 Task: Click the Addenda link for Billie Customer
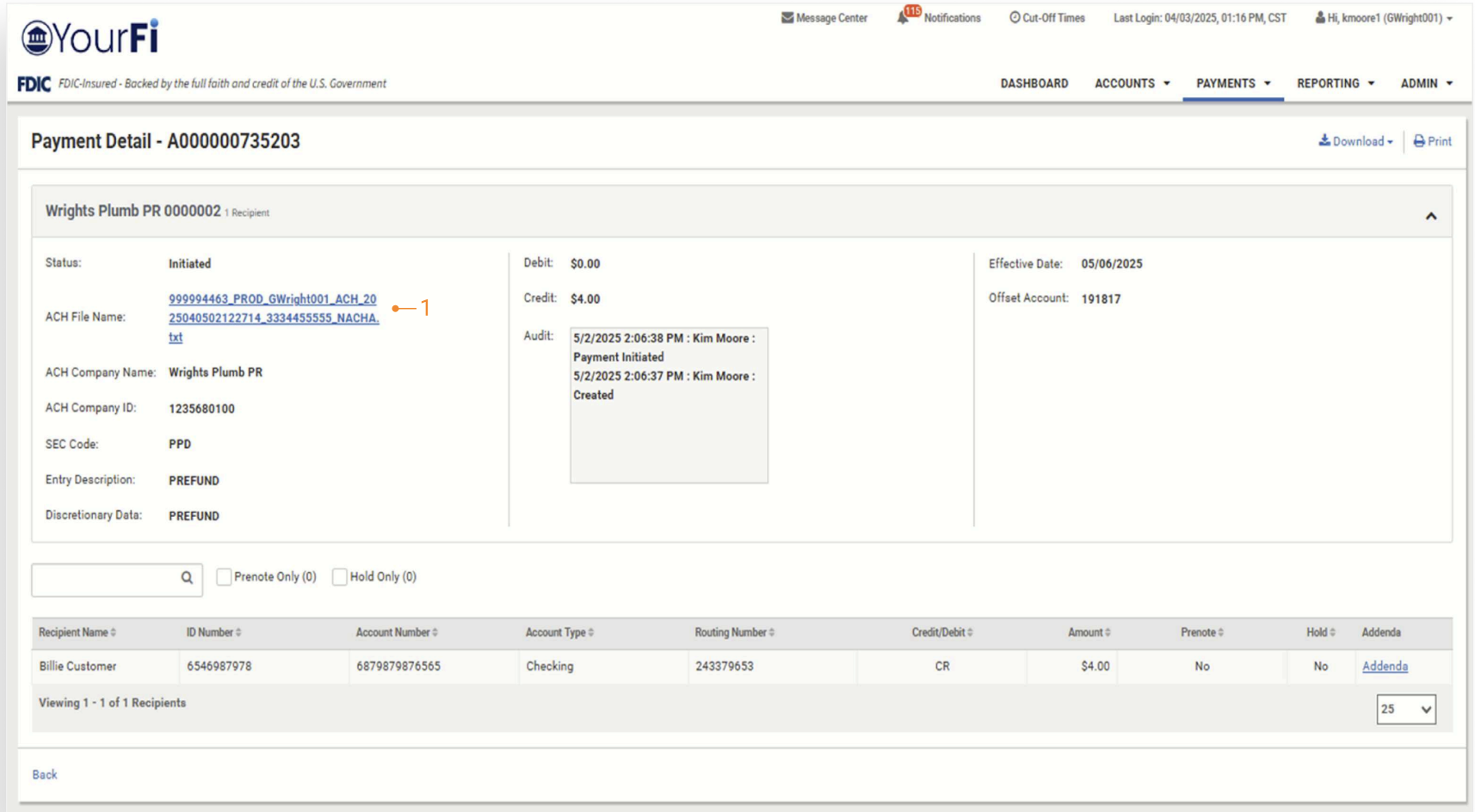pyautogui.click(x=1385, y=667)
